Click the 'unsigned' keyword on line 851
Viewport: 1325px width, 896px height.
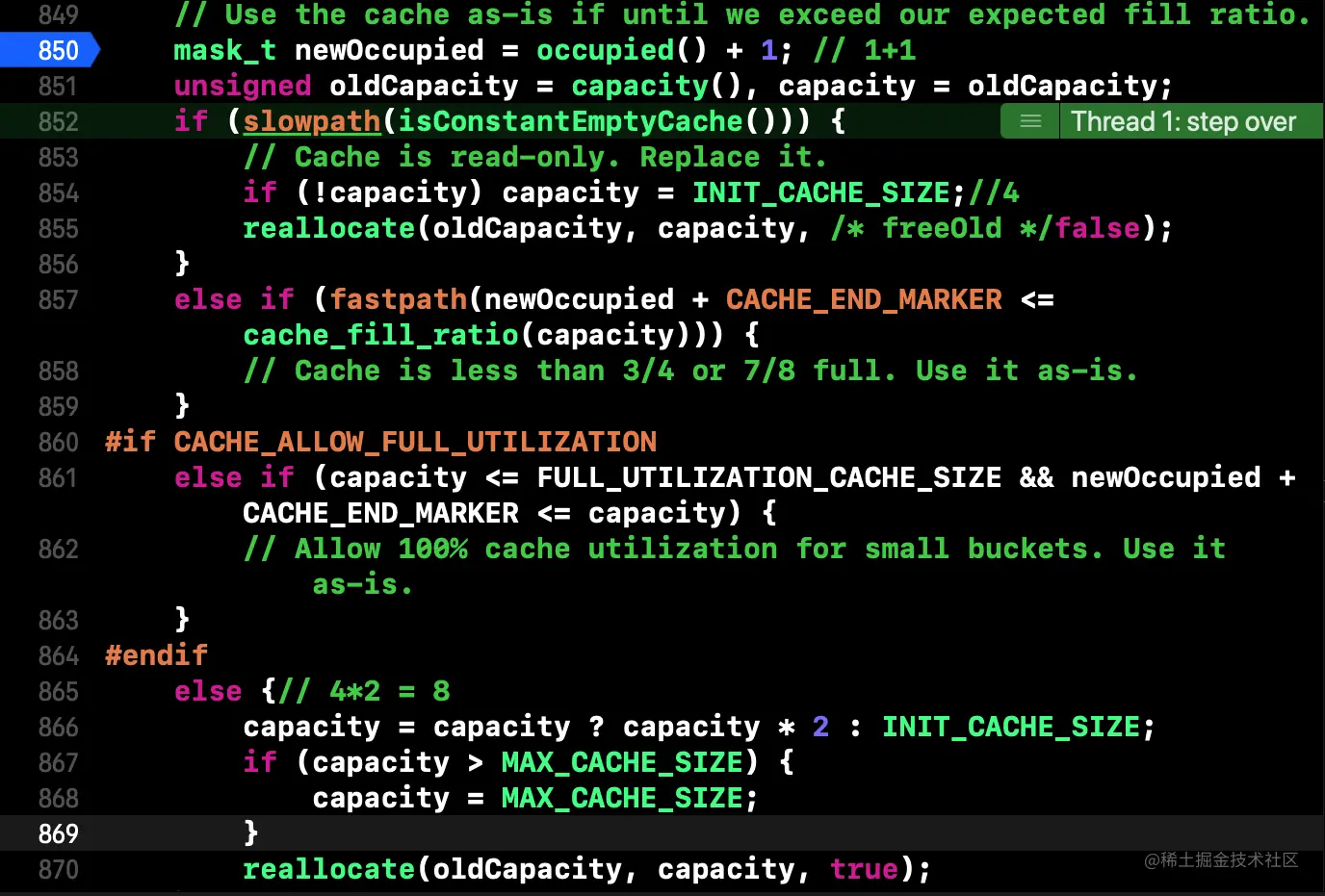coord(243,86)
